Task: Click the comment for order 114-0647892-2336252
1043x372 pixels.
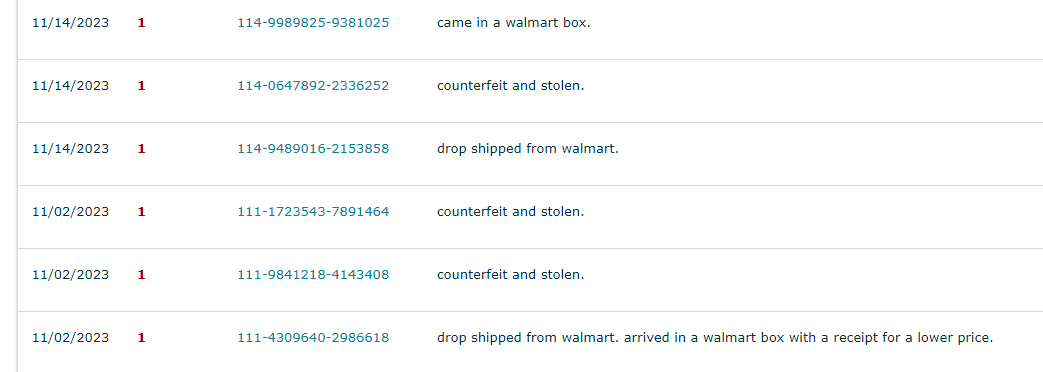Action: click(x=510, y=86)
